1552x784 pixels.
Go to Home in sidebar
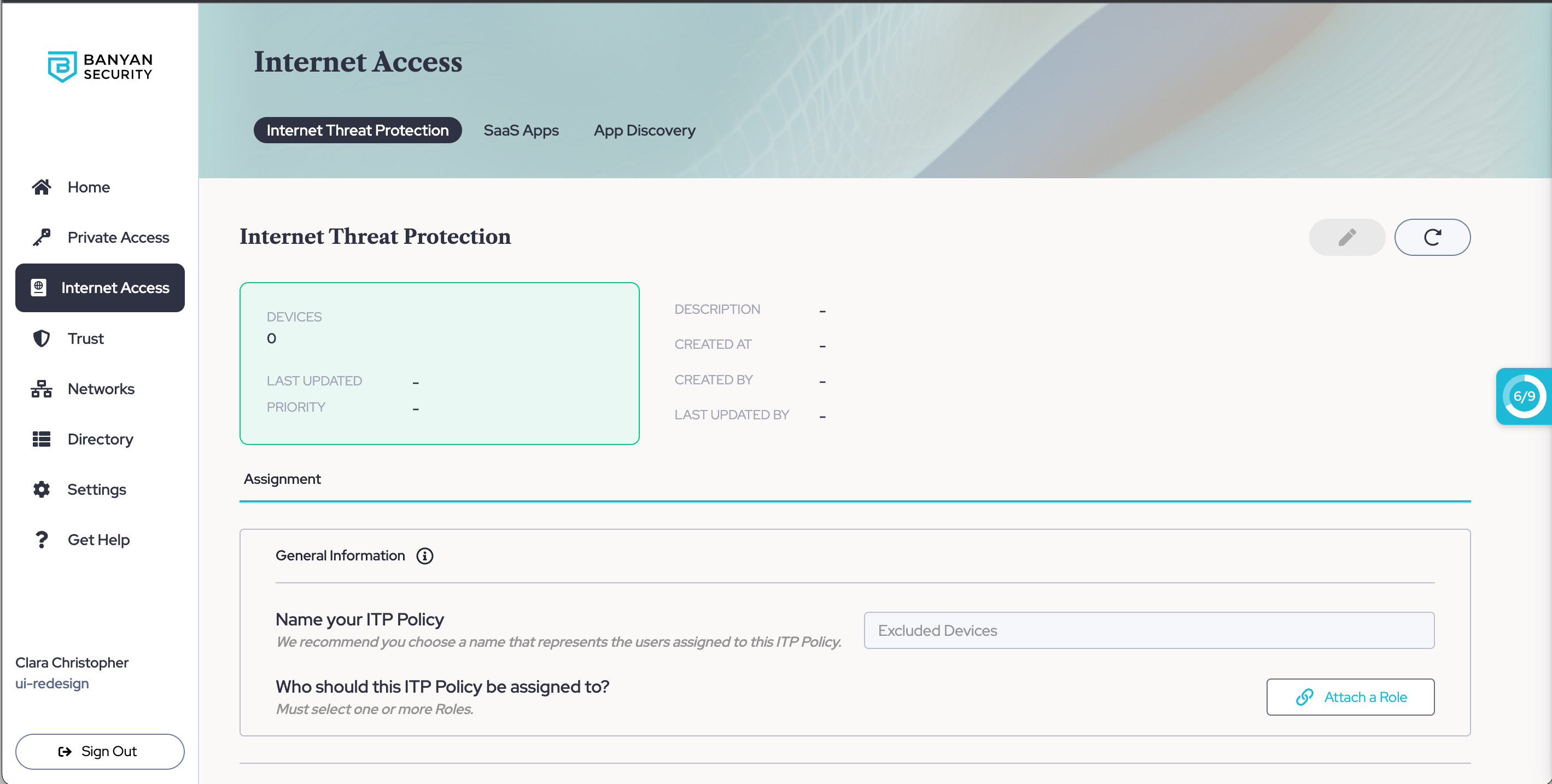tap(89, 188)
